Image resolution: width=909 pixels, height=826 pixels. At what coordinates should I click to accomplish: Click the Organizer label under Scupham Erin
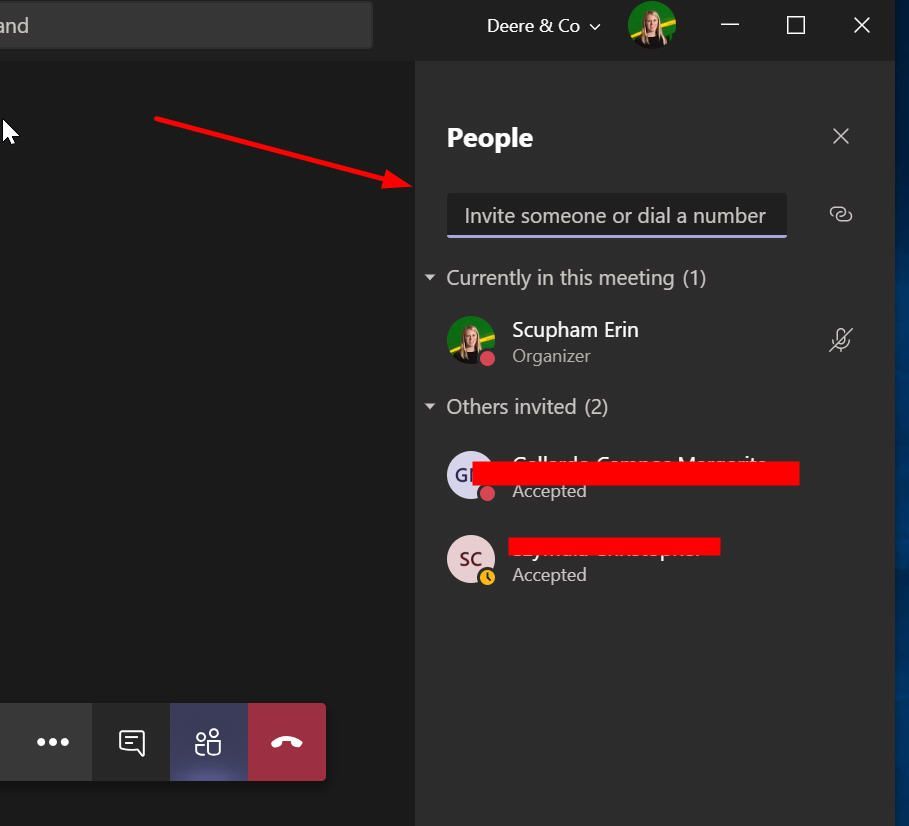tap(551, 356)
